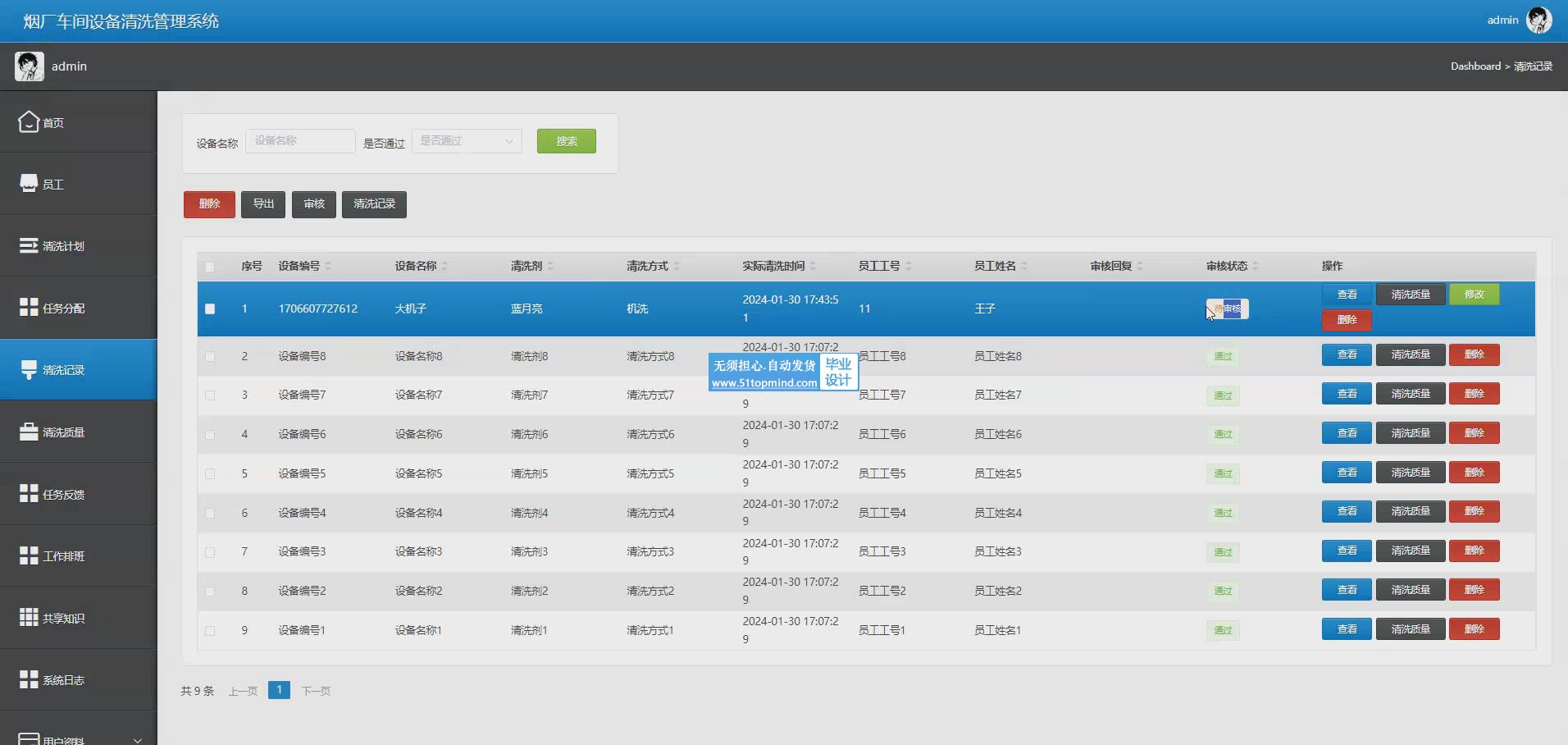Check the checkbox for row 设备编号3

click(210, 552)
